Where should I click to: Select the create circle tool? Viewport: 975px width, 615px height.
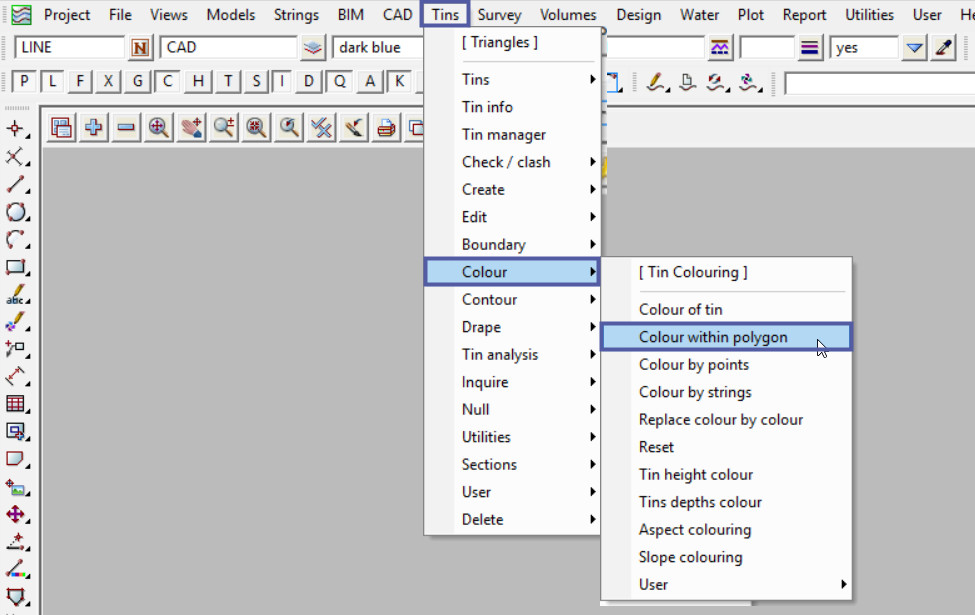[16, 212]
